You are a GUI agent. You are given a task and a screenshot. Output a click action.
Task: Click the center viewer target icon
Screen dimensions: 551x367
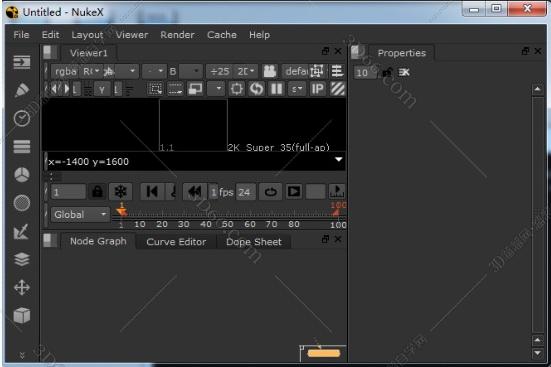236,89
